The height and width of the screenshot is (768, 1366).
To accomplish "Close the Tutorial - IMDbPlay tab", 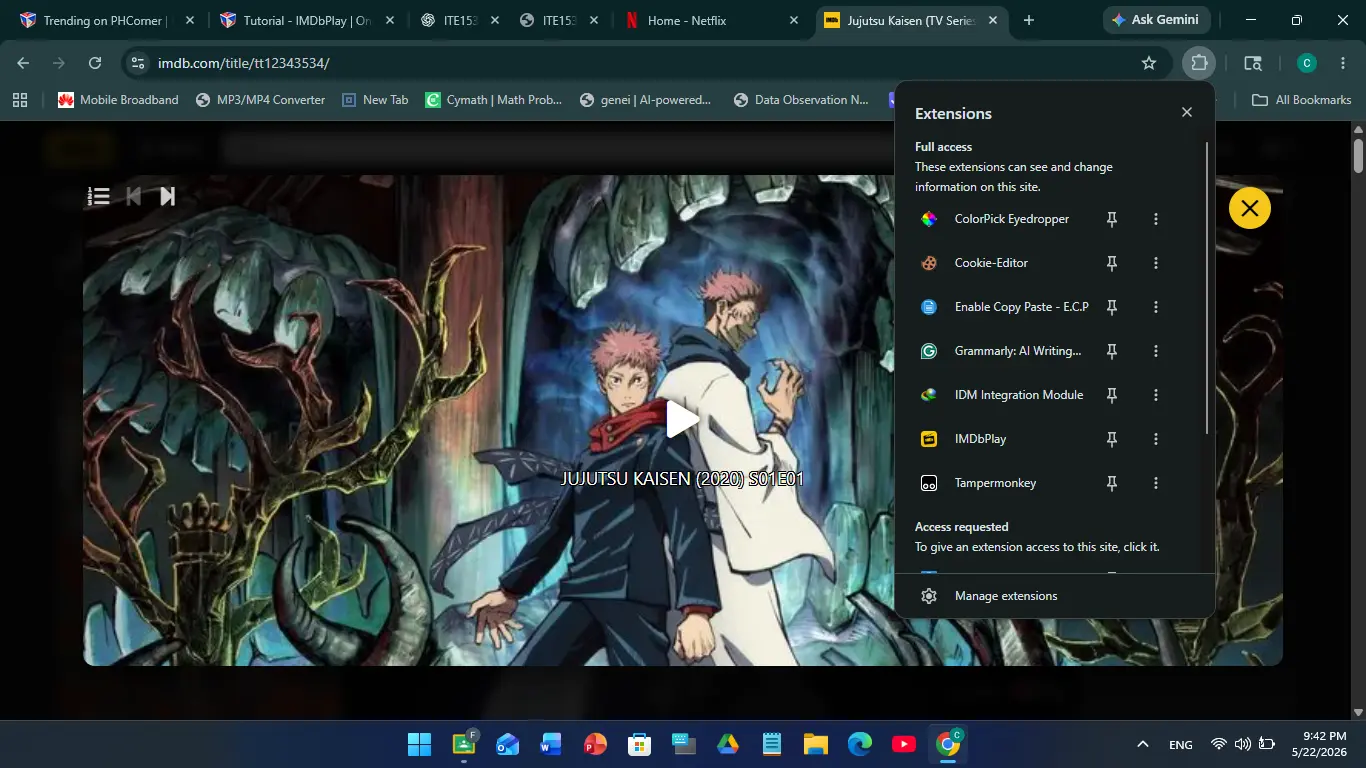I will click(x=389, y=20).
